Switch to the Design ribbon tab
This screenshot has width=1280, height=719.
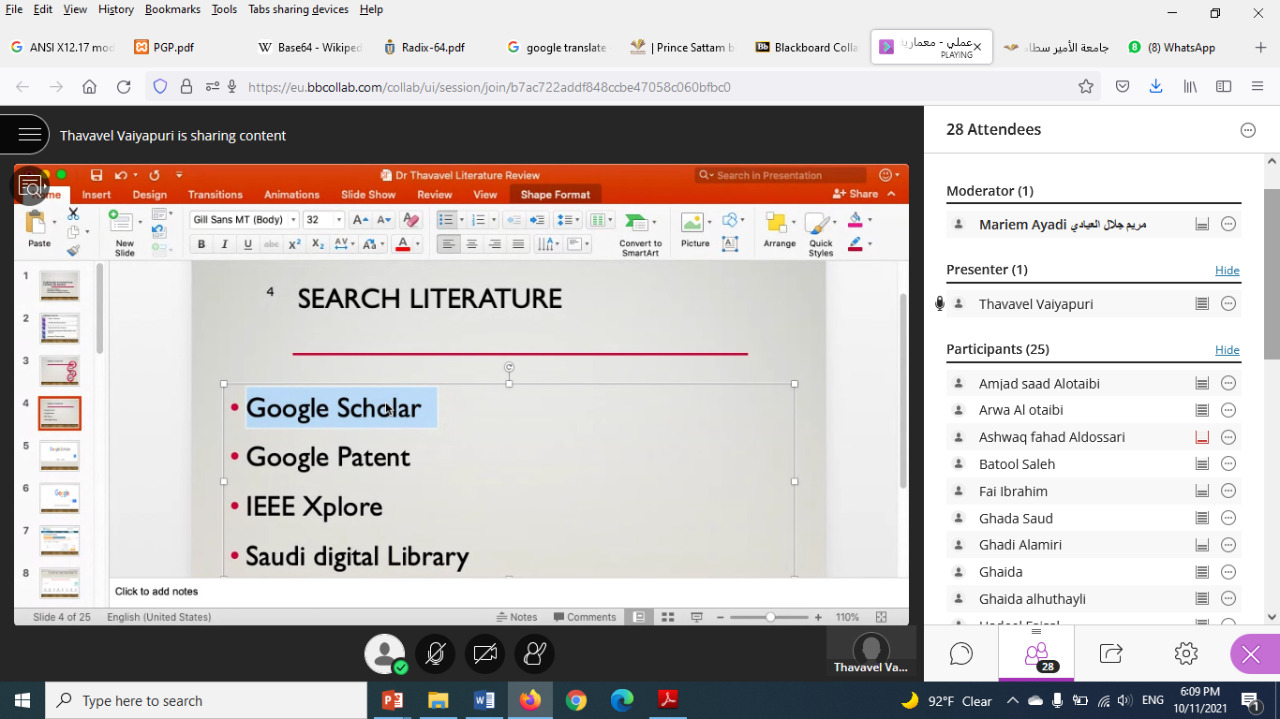coord(150,195)
